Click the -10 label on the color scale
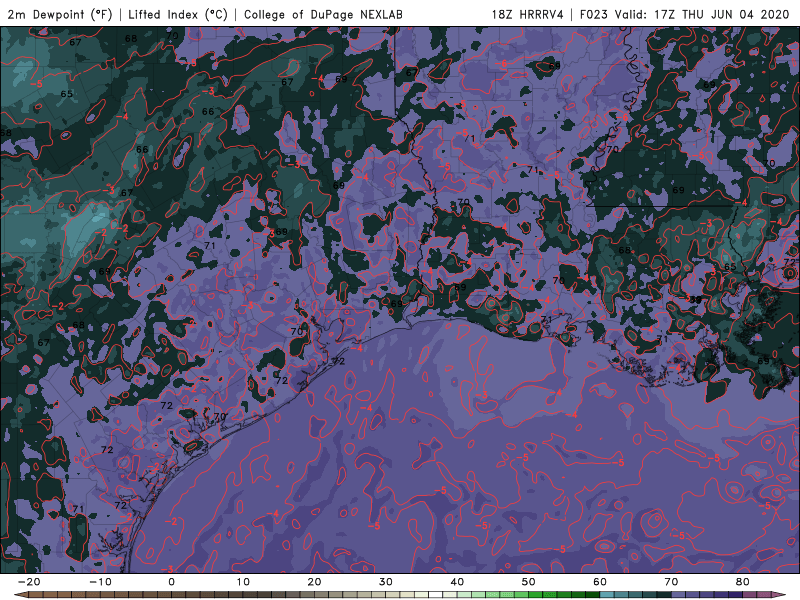 pyautogui.click(x=100, y=582)
